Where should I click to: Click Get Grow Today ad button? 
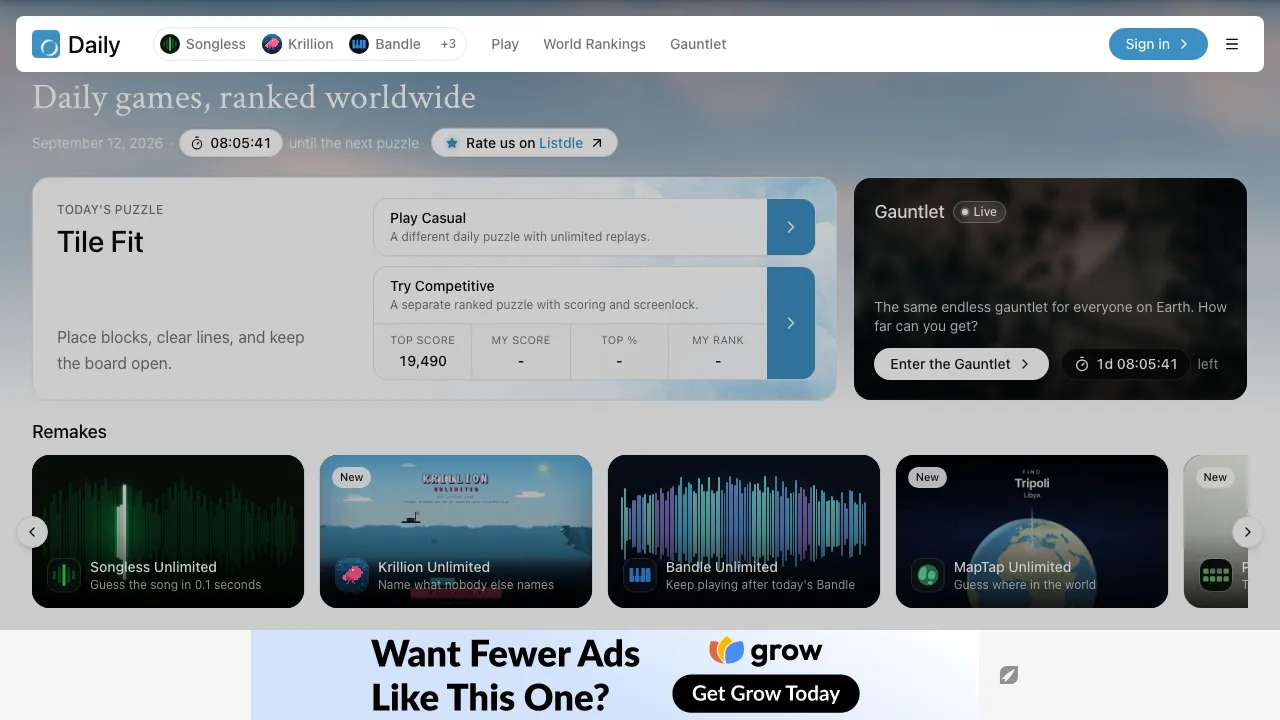766,693
